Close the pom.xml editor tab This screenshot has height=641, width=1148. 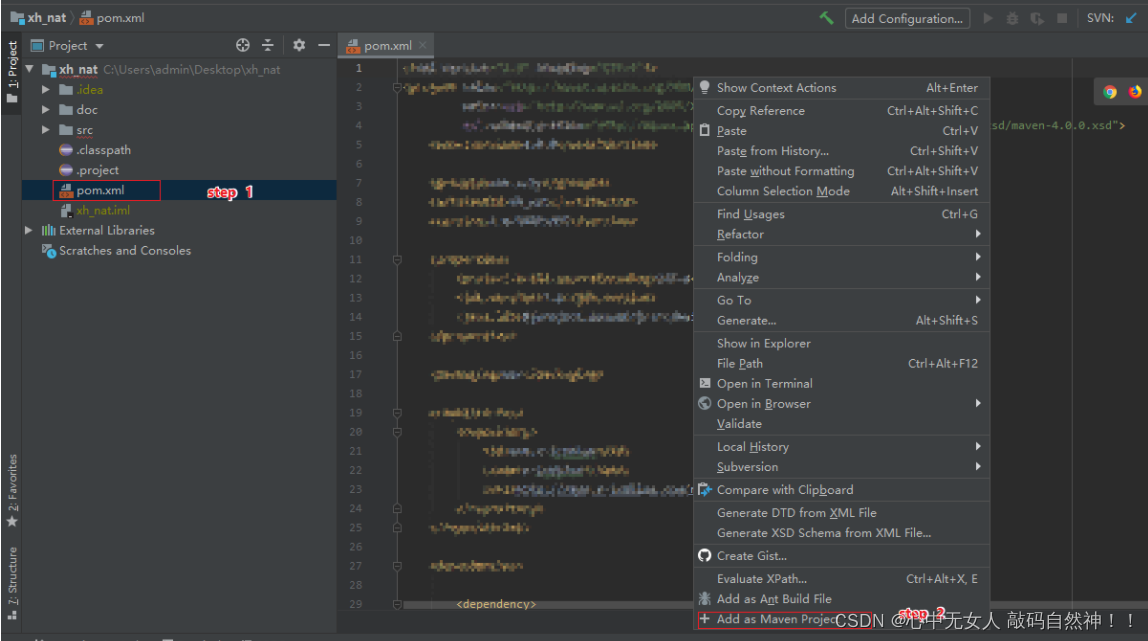pos(422,45)
